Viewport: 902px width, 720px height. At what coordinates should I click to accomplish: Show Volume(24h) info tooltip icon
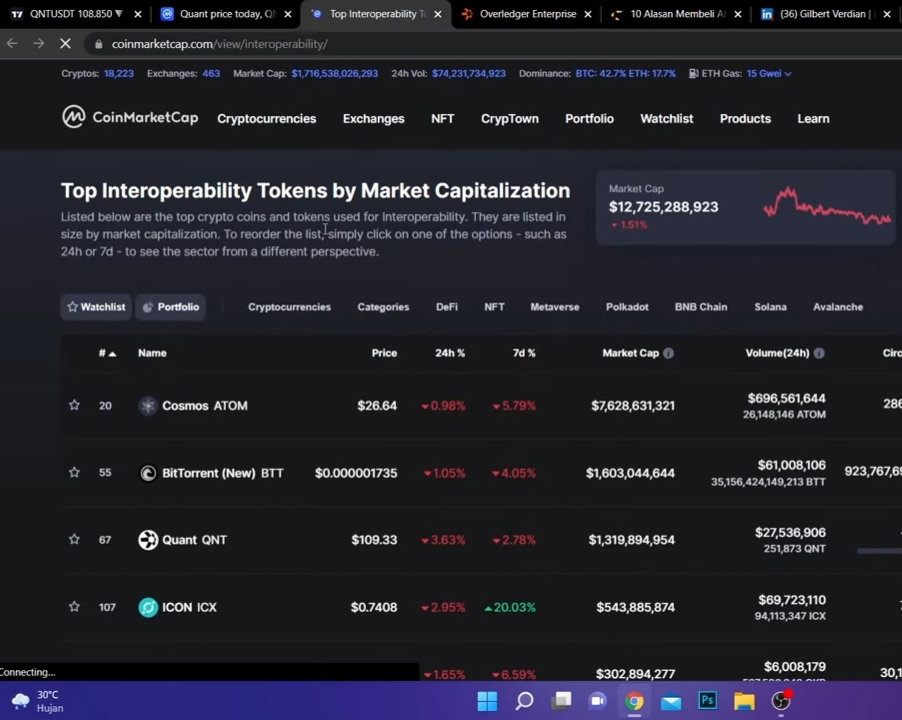[819, 353]
